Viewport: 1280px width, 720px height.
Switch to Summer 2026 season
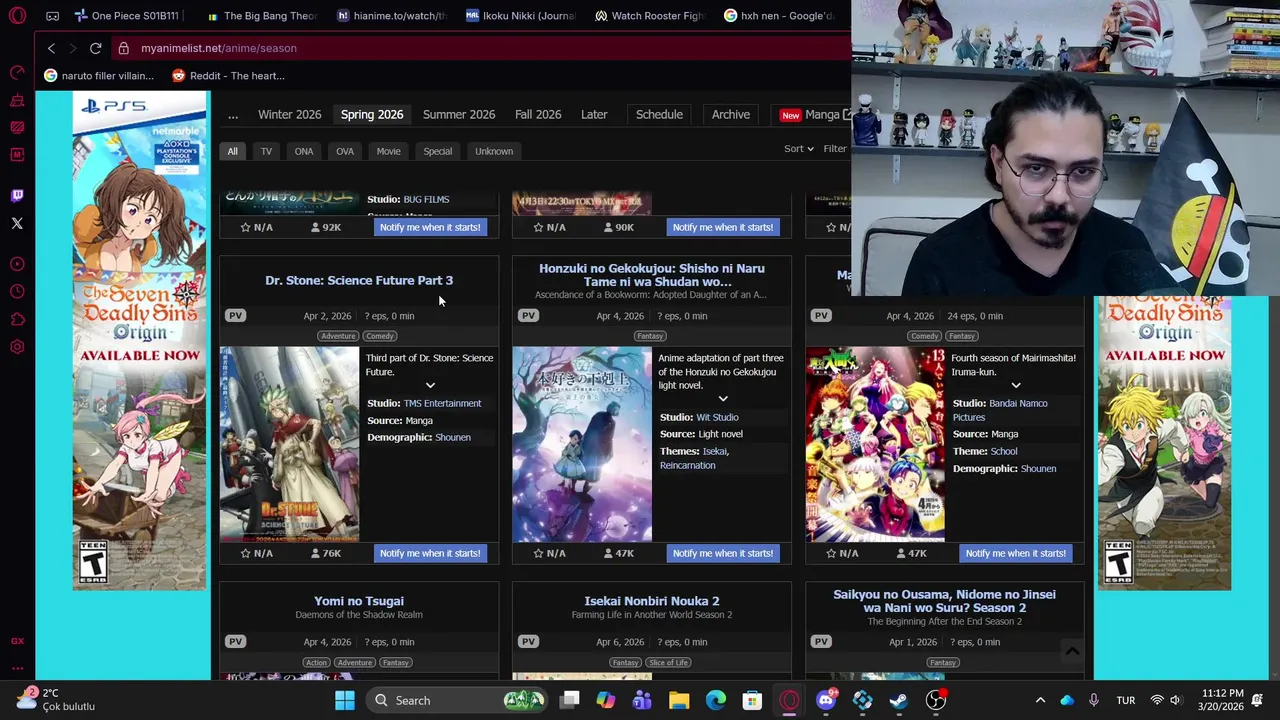tap(459, 114)
